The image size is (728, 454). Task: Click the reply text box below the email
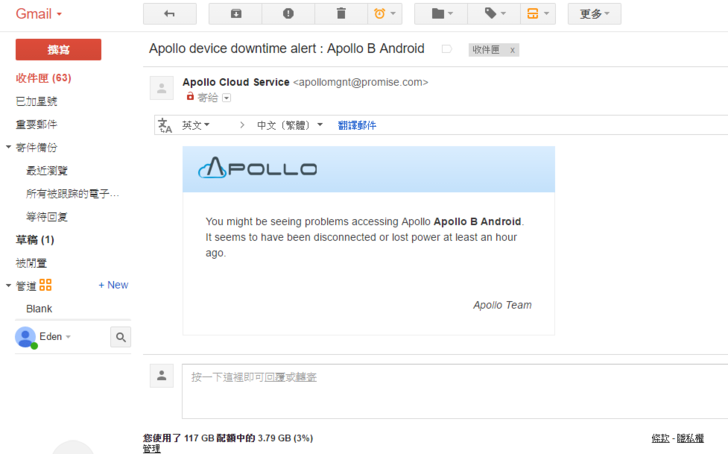click(450, 390)
